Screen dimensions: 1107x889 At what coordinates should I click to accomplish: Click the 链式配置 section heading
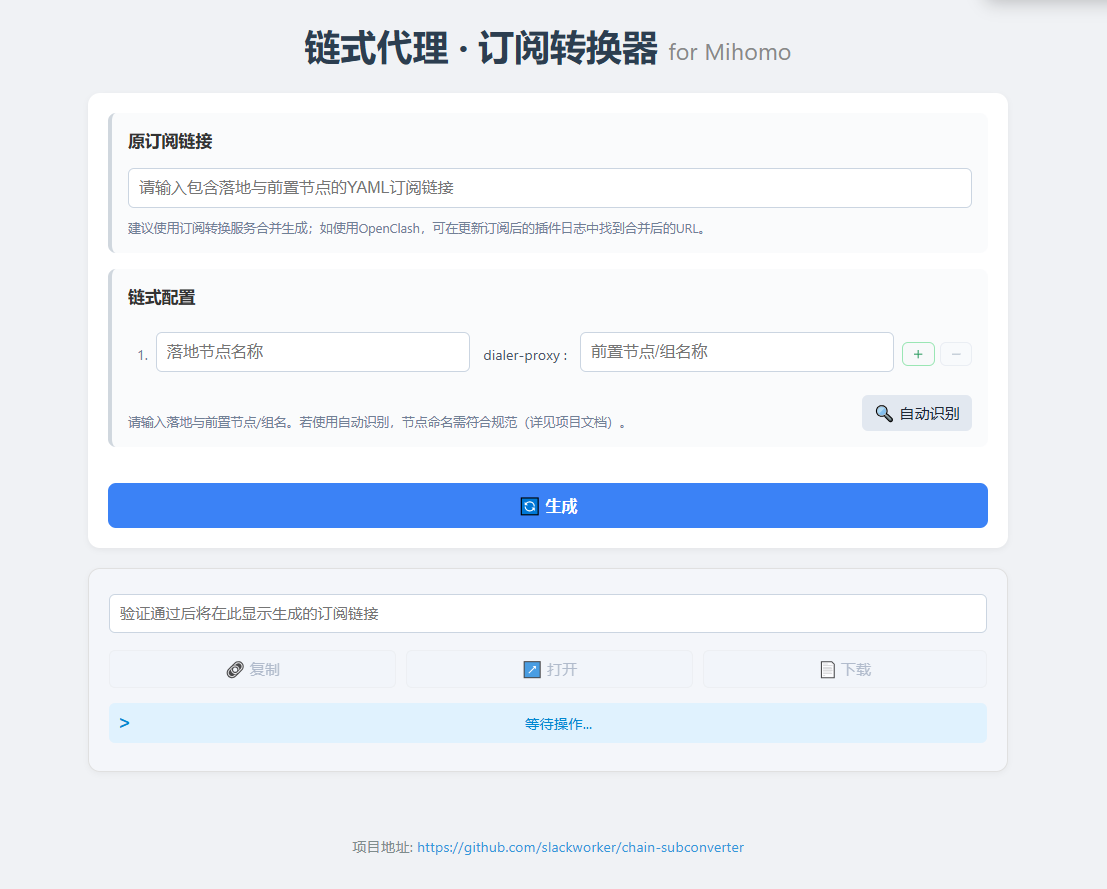tap(162, 297)
